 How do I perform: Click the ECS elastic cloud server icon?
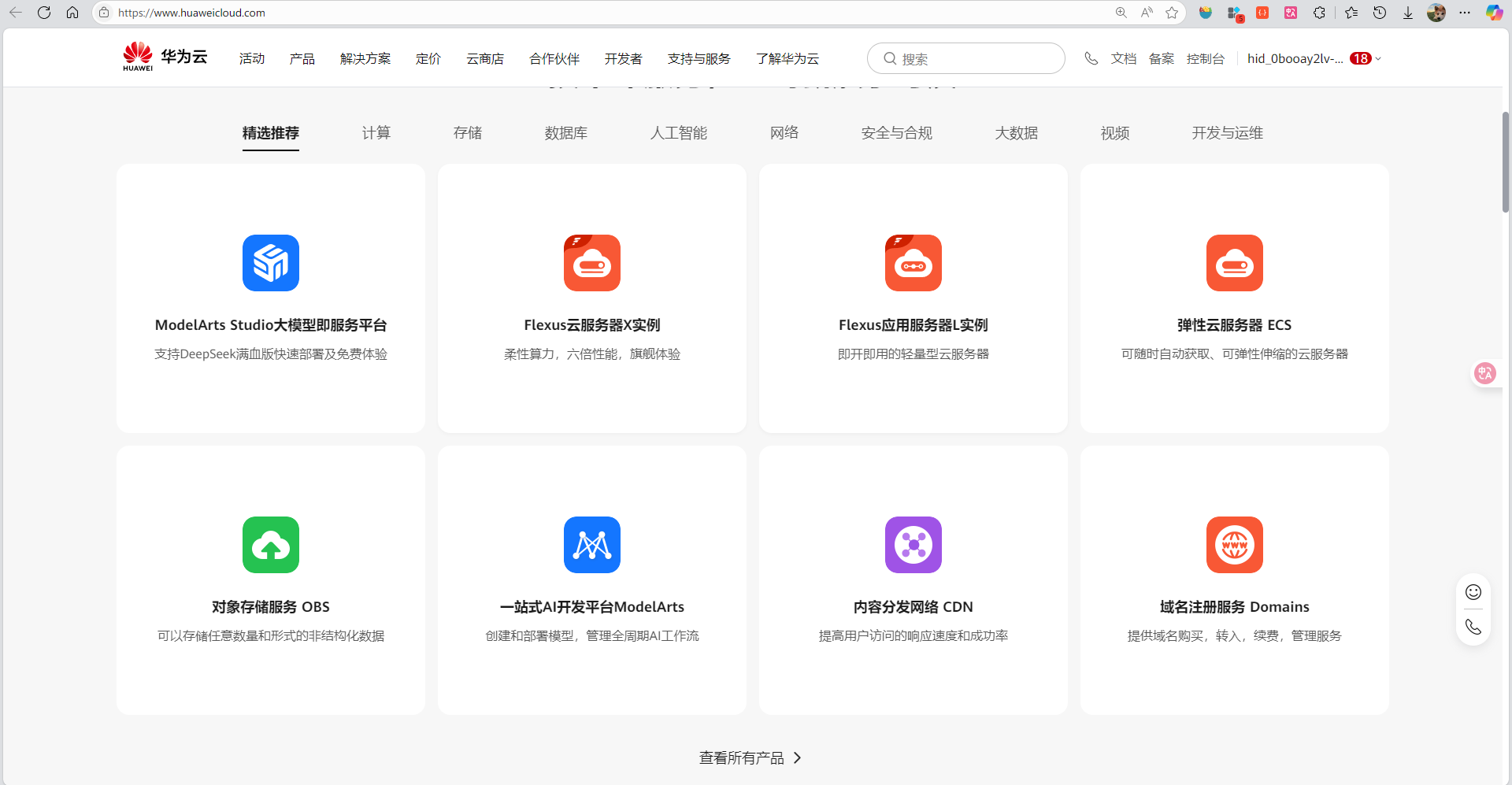1235,263
